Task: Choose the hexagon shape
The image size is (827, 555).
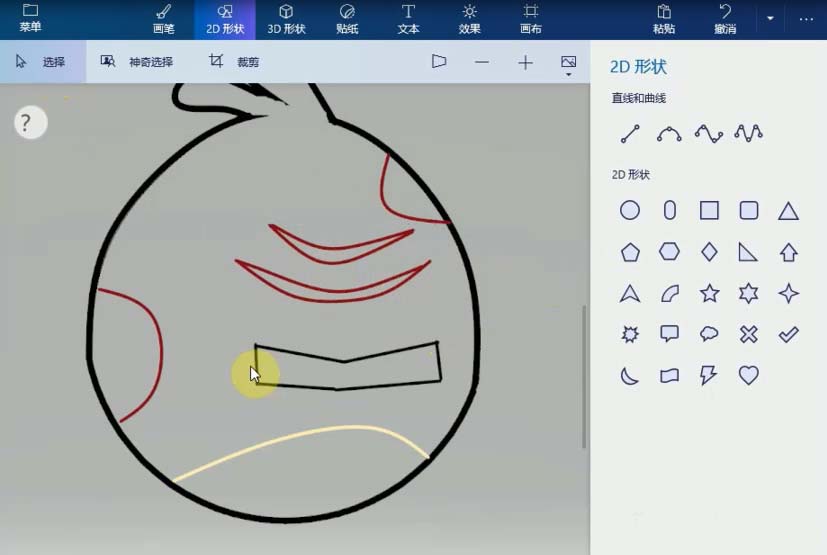Action: click(x=669, y=252)
